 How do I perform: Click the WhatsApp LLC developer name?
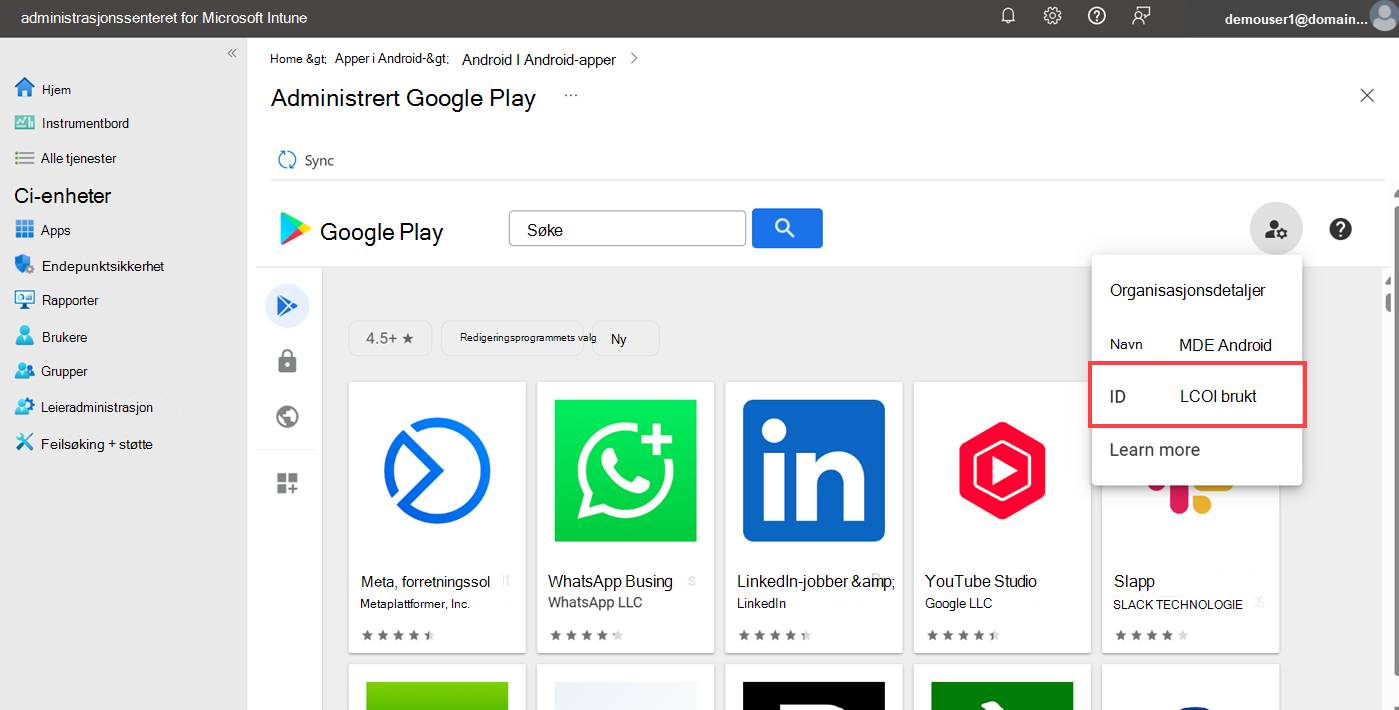tap(595, 603)
